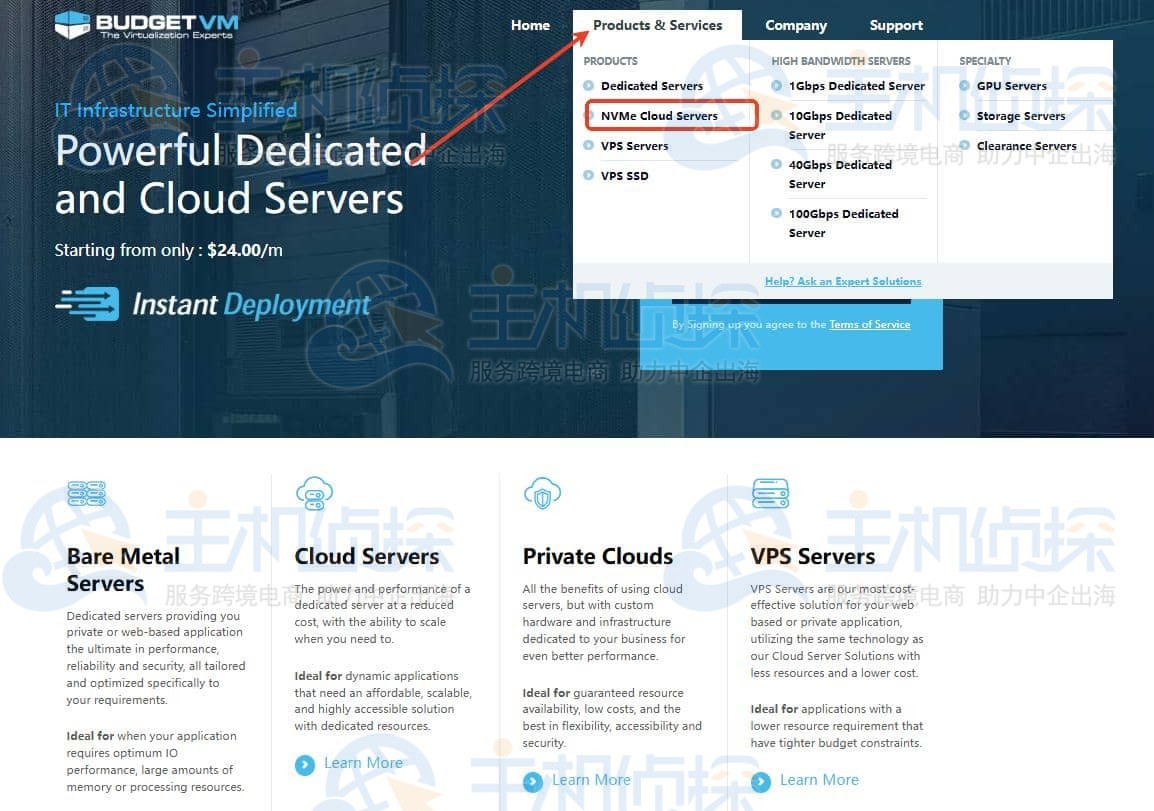Click bullet icon beside GPU Servers
Screen dimensions: 1154x811
[965, 85]
